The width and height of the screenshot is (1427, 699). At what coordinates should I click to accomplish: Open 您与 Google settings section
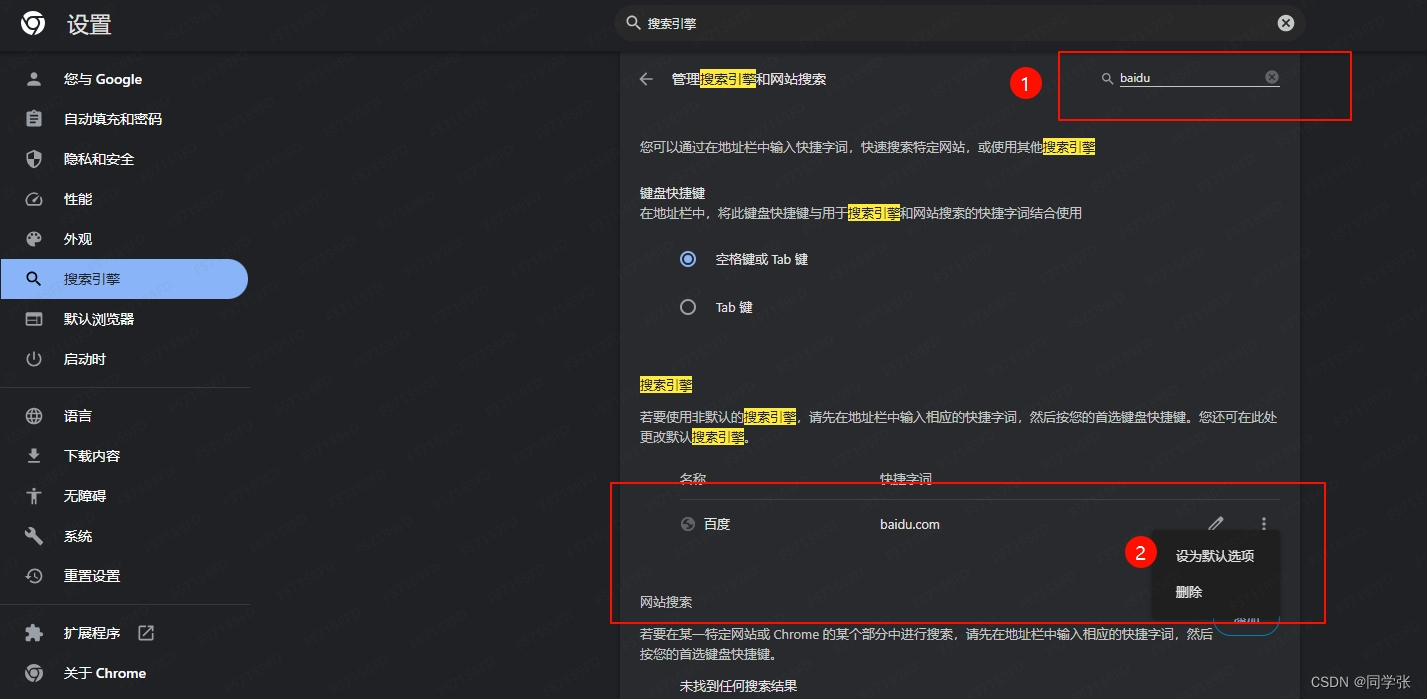(102, 79)
